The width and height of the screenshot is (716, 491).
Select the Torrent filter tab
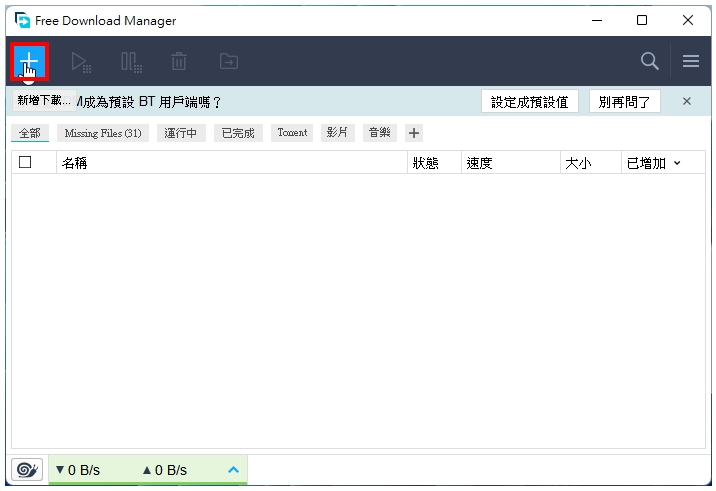[292, 133]
